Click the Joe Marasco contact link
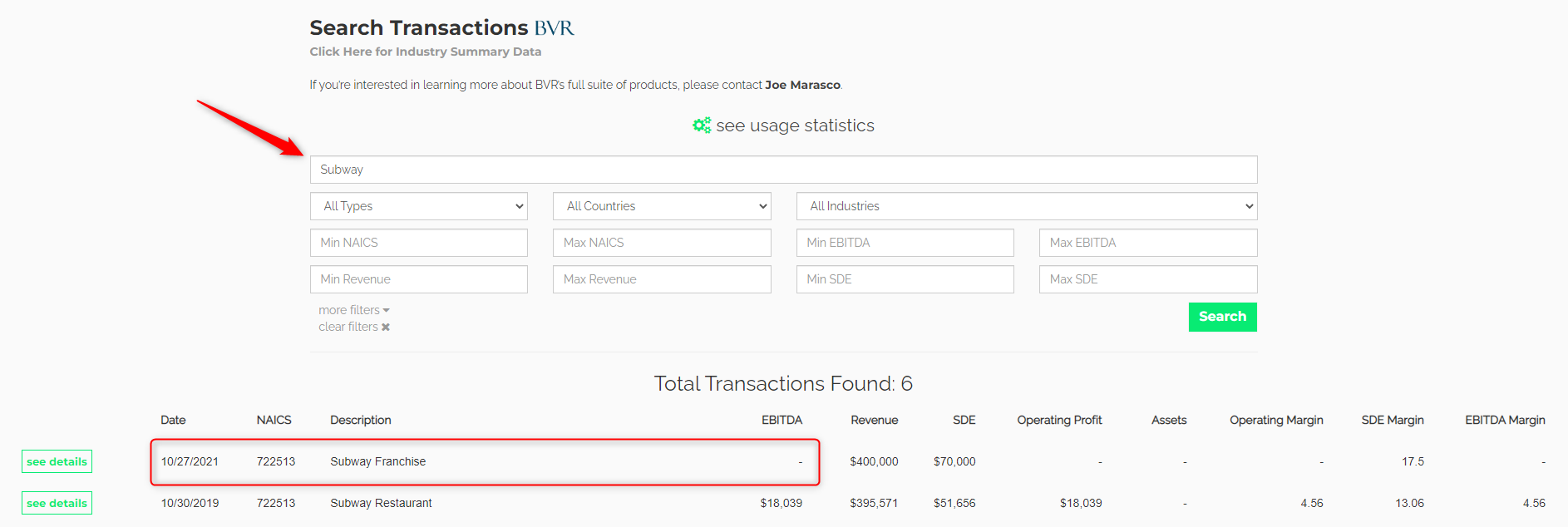 (802, 85)
